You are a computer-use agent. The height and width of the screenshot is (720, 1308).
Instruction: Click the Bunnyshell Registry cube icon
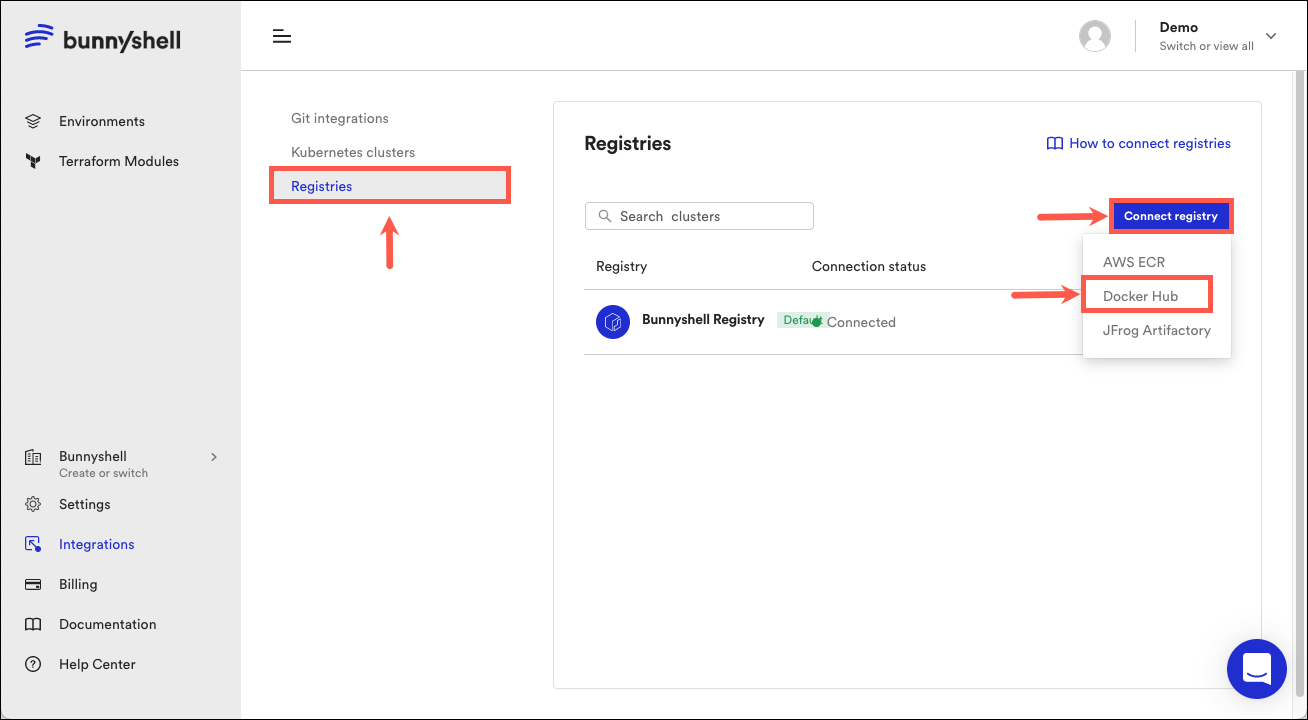pyautogui.click(x=613, y=322)
